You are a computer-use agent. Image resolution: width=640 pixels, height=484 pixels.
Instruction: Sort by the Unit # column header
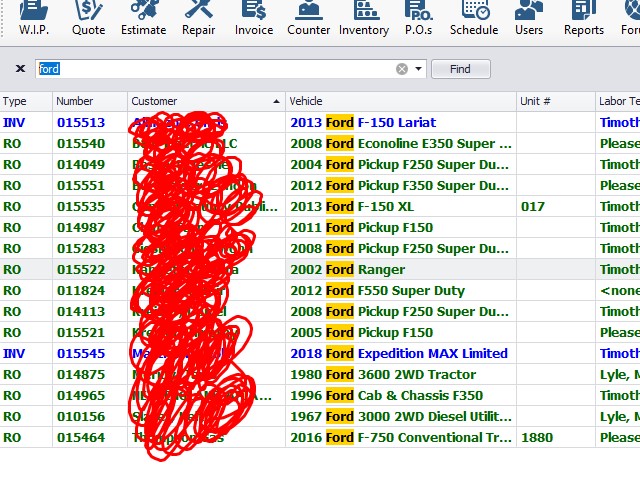click(x=556, y=101)
